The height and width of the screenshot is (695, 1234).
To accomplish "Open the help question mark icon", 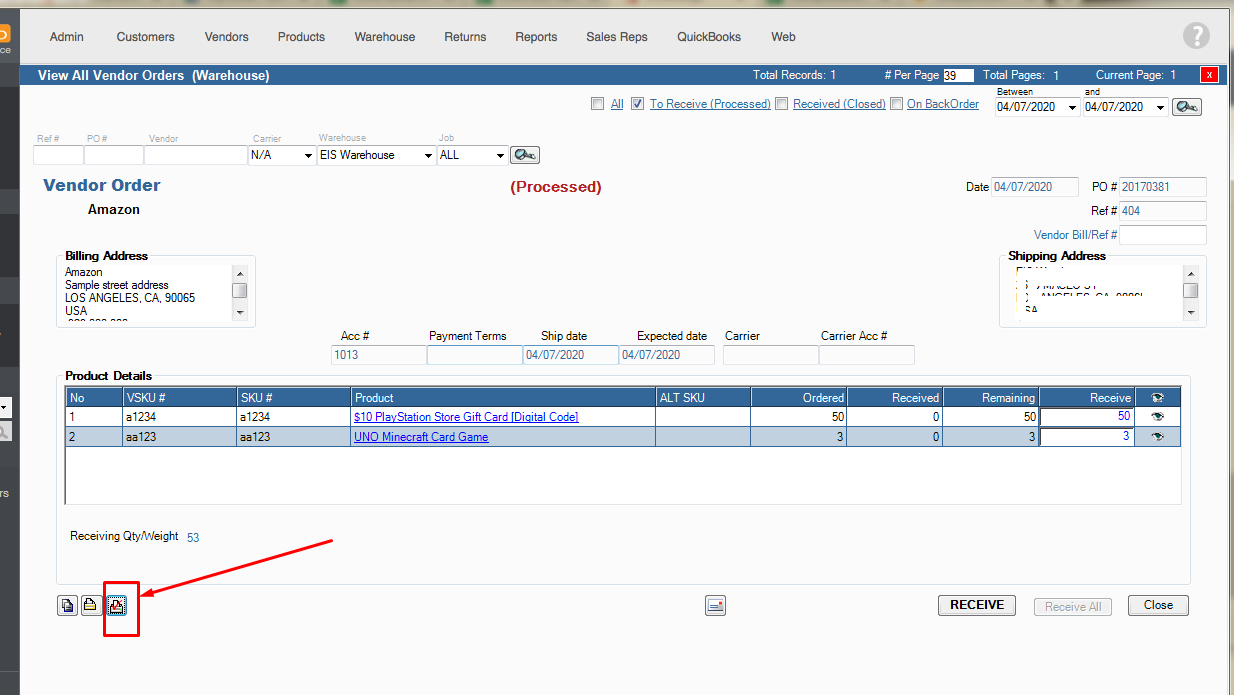I will point(1196,37).
